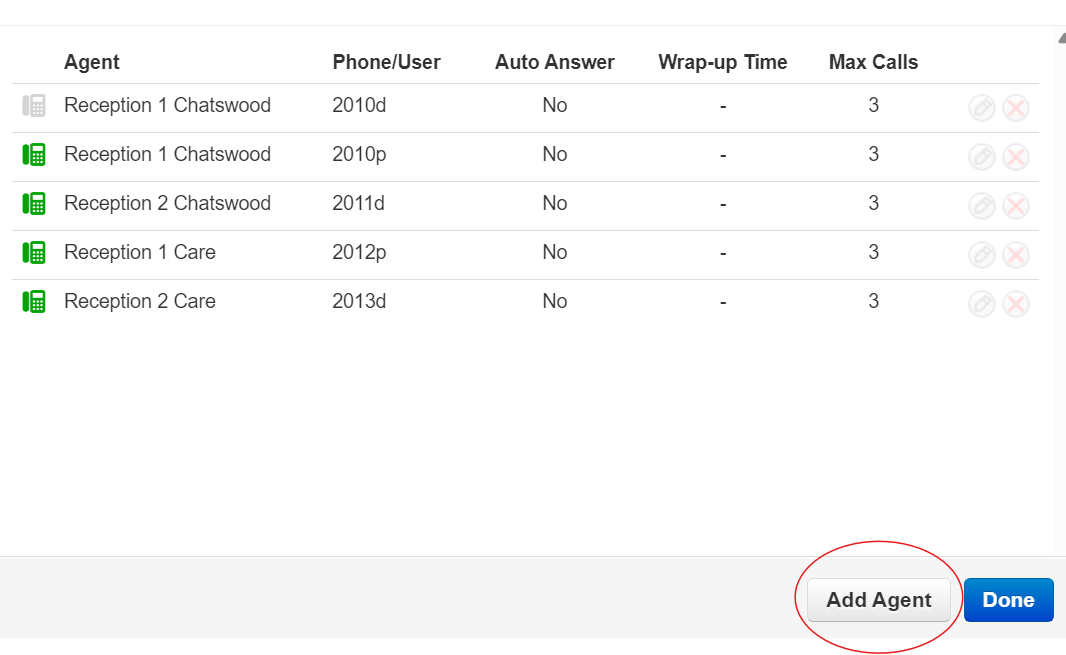Viewport: 1066px width, 655px height.
Task: Select the Phone/User column heading
Action: 387,62
